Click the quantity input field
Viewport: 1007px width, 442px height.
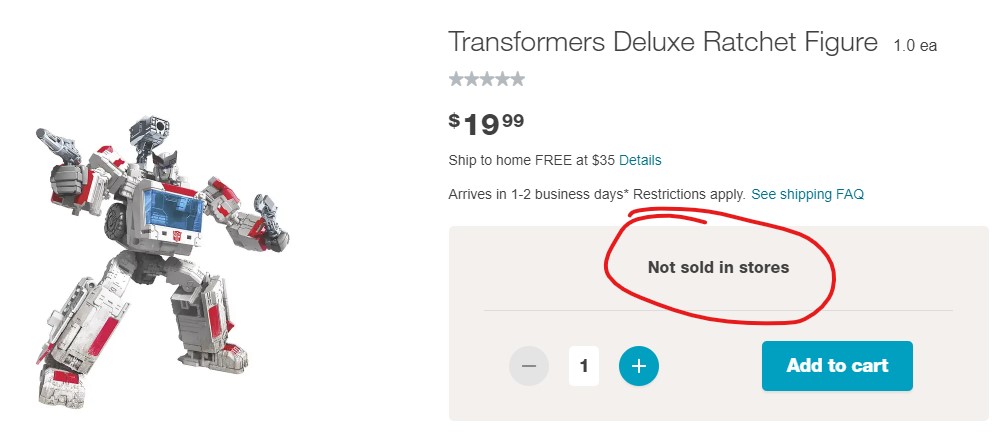click(584, 366)
